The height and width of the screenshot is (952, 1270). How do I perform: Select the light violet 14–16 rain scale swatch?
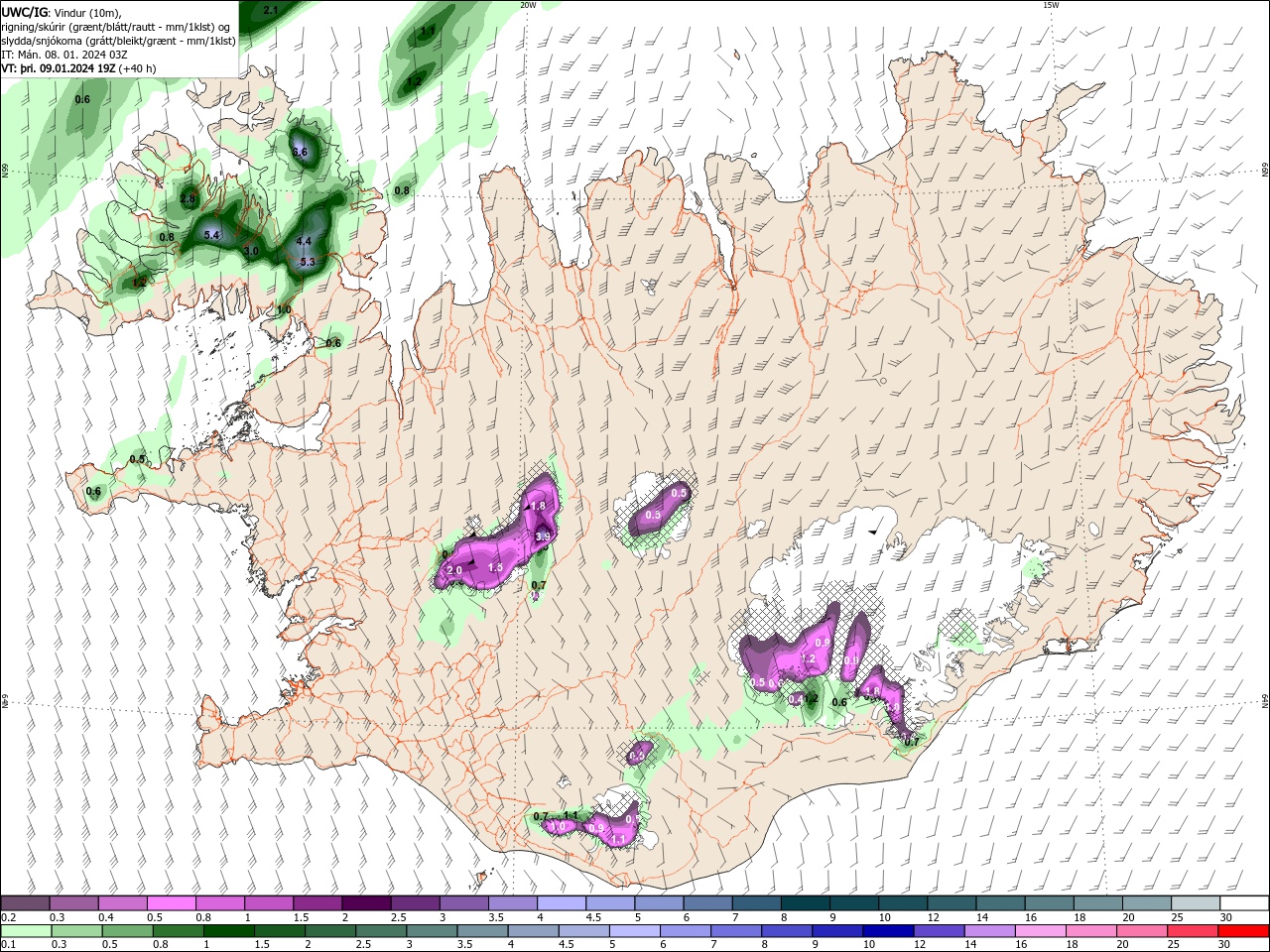point(989,930)
